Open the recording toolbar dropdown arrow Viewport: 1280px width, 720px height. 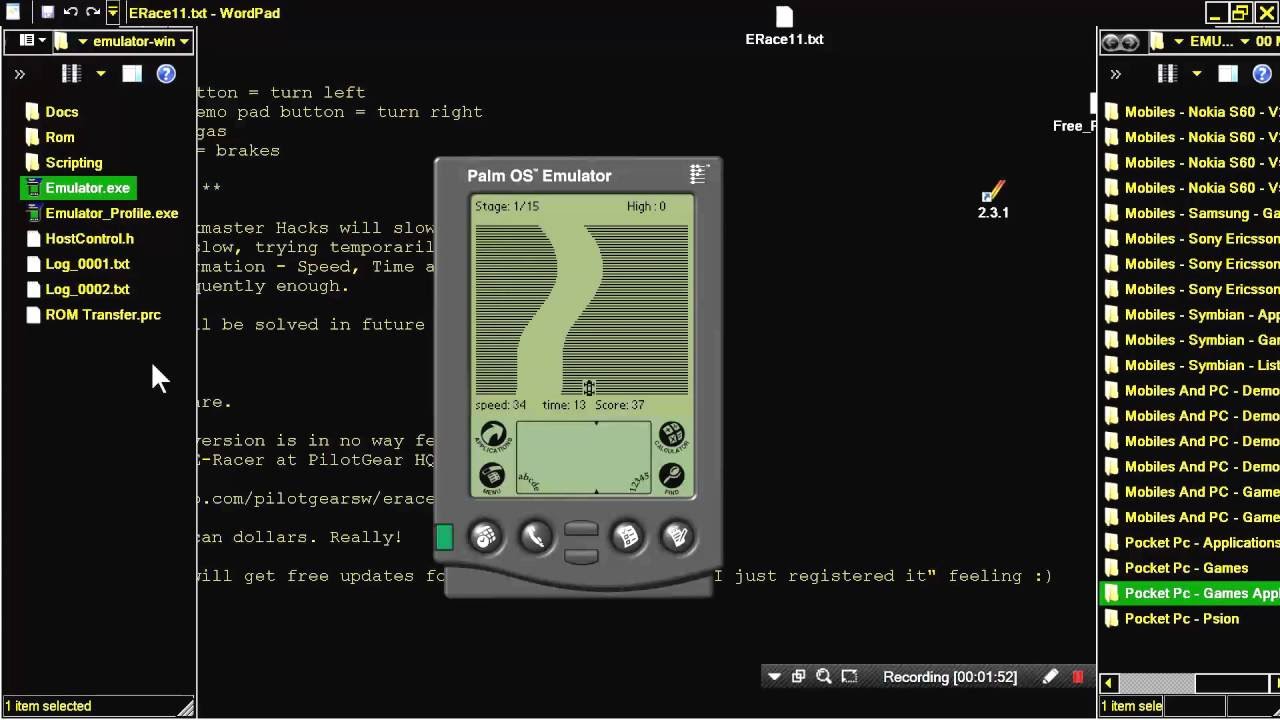point(774,677)
